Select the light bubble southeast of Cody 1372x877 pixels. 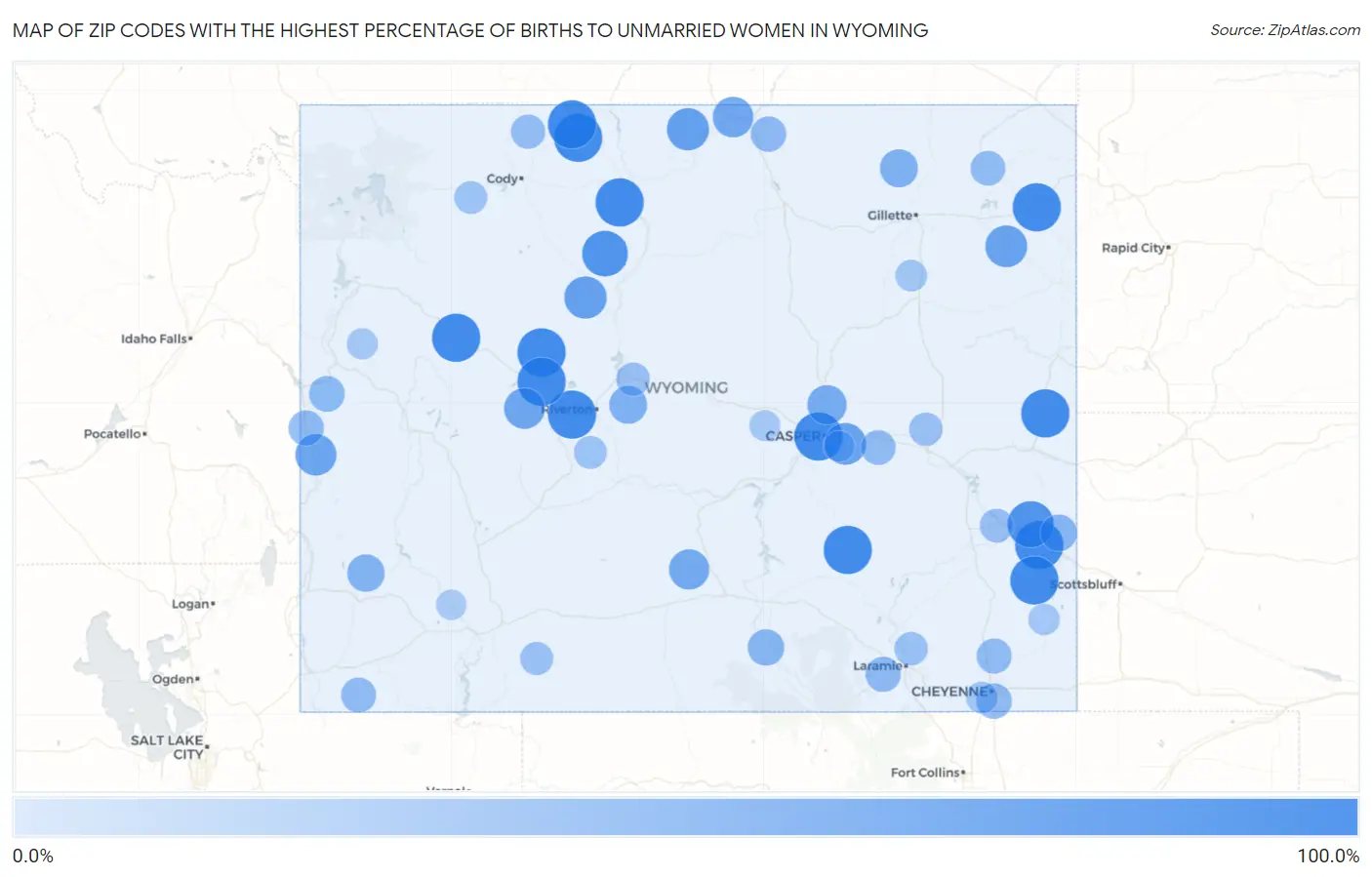coord(470,198)
